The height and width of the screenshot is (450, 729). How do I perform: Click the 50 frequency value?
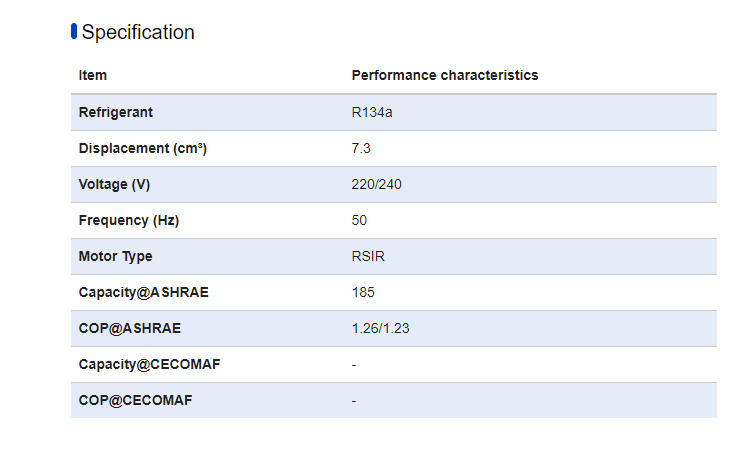pyautogui.click(x=359, y=220)
